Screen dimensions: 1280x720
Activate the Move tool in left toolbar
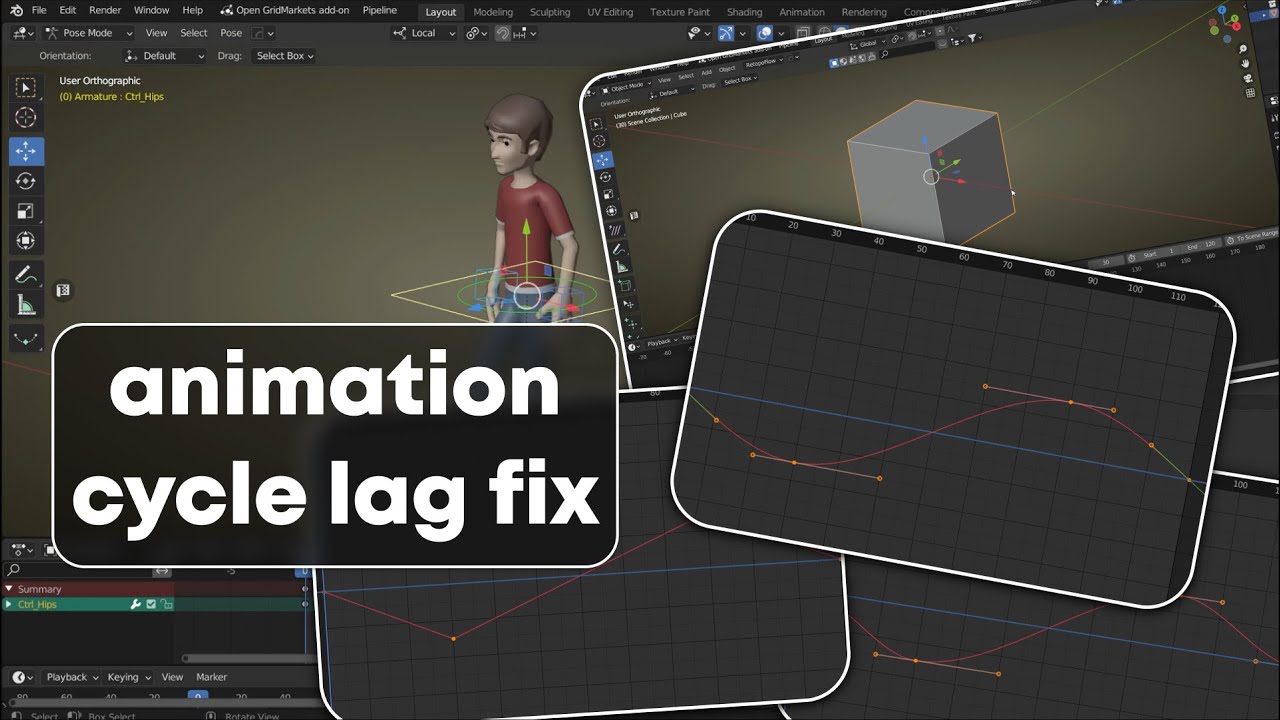(x=26, y=151)
